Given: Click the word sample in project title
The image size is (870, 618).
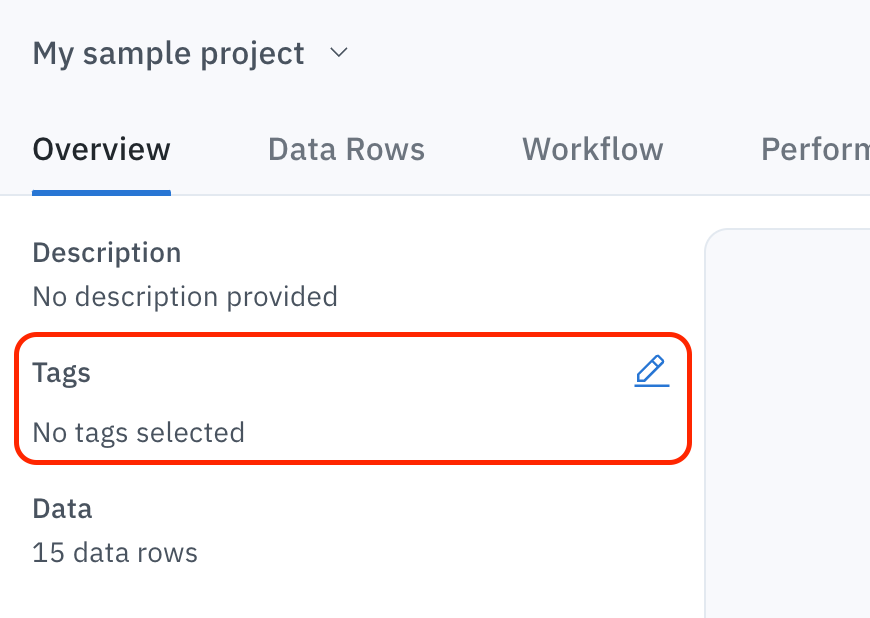Looking at the screenshot, I should point(137,54).
